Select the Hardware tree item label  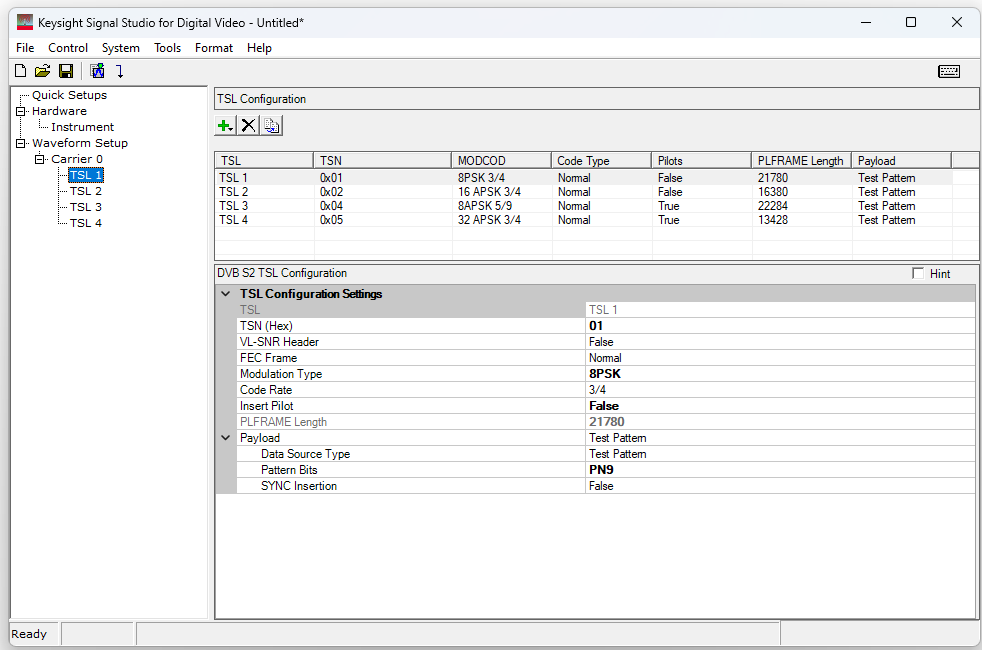point(59,111)
